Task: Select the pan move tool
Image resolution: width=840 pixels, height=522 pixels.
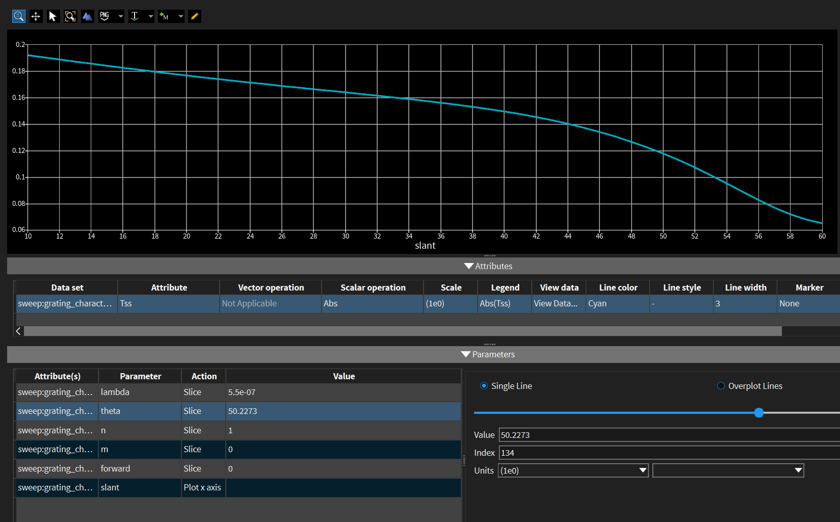Action: coord(35,17)
